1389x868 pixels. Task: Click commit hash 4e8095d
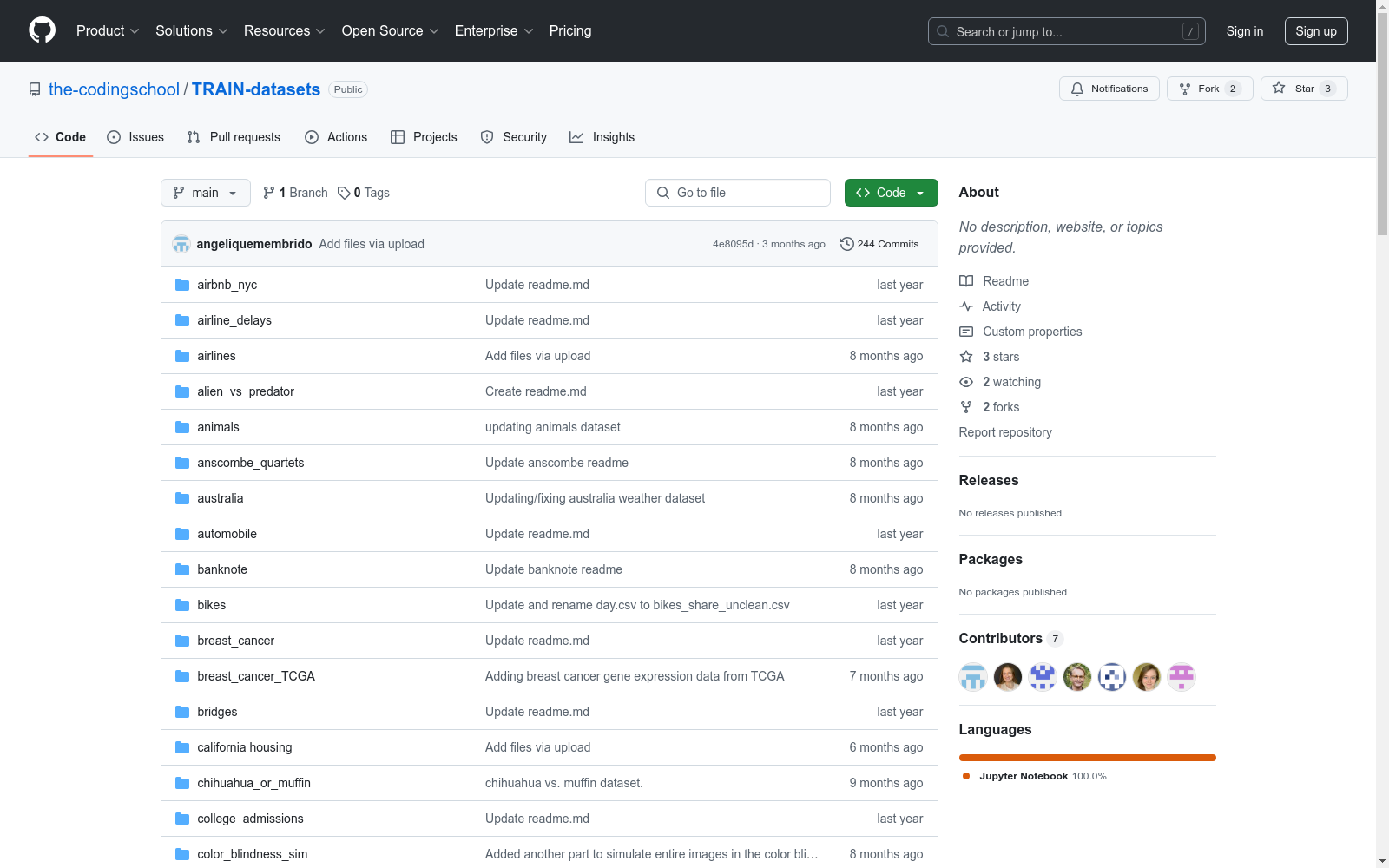pos(734,244)
